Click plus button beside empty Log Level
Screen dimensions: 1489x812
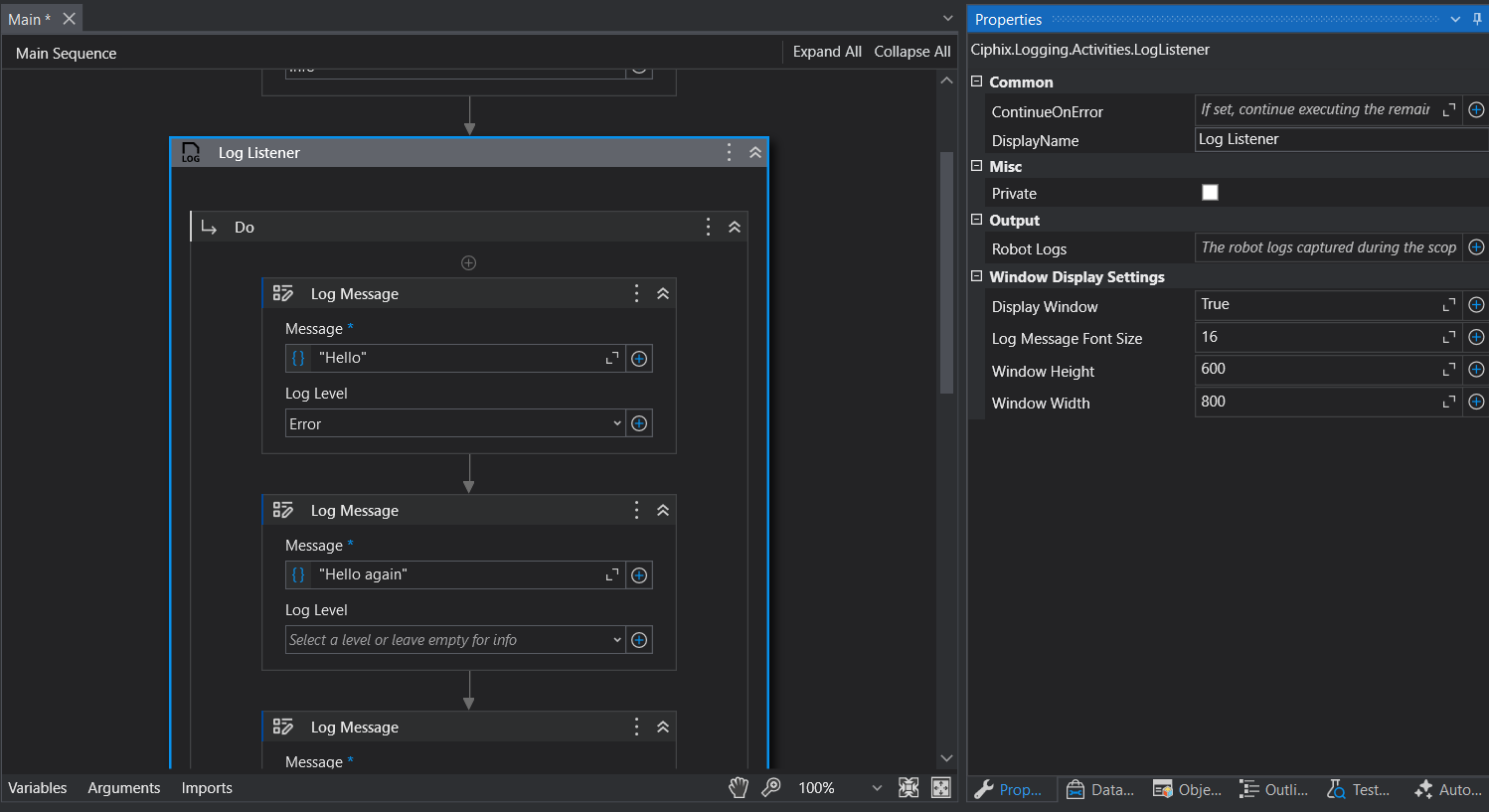click(639, 640)
